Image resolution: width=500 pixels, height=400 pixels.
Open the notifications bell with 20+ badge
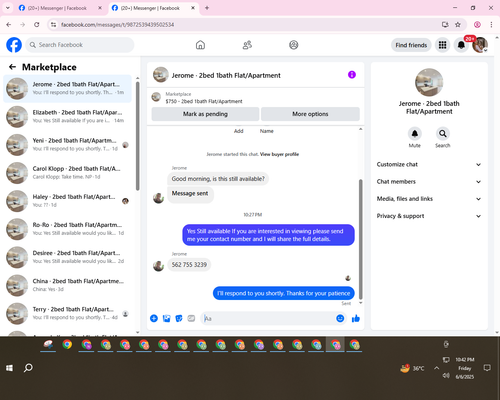pos(461,45)
